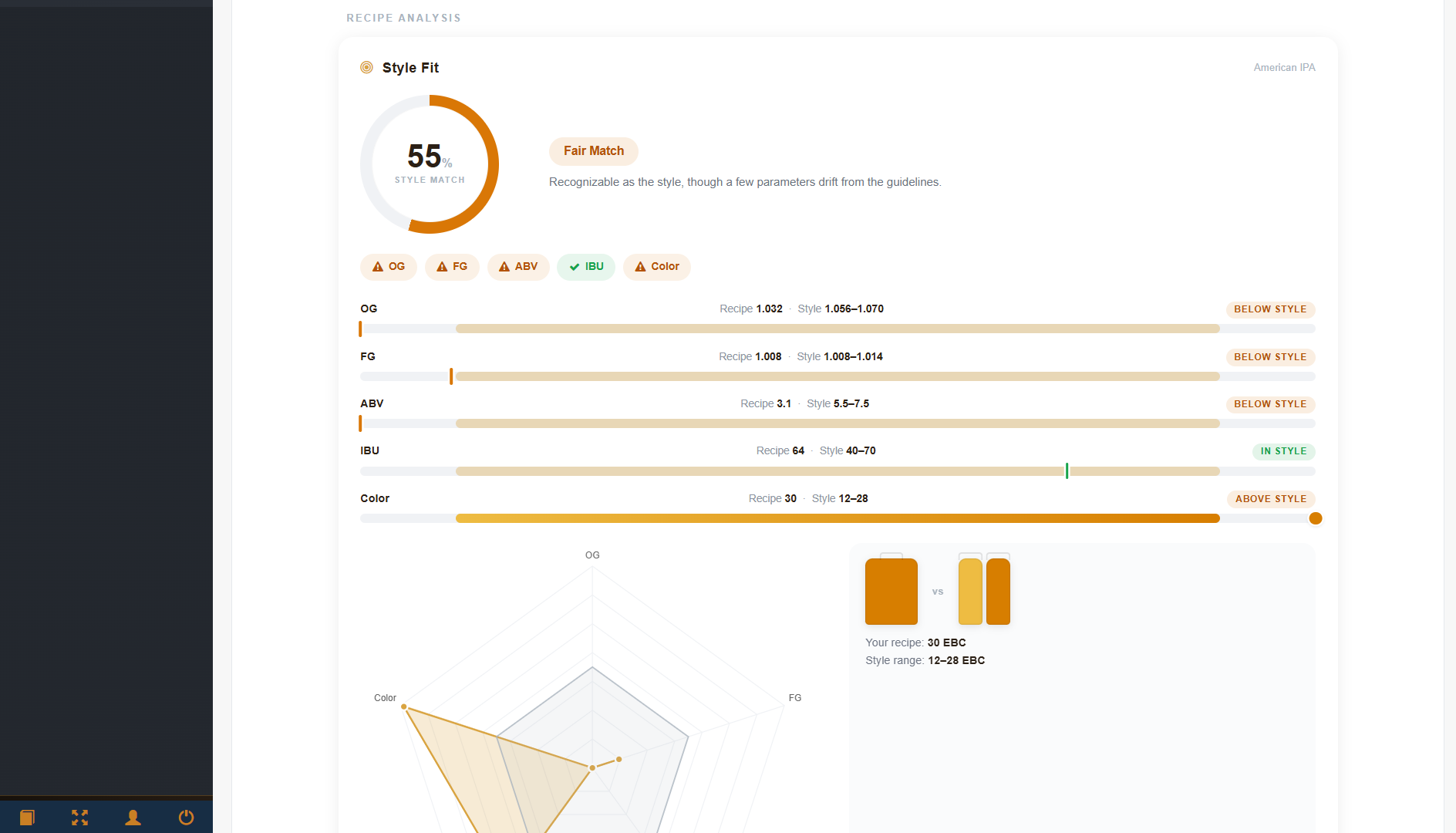Click the FG axis label on radar chart
The image size is (1456, 833).
[x=795, y=698]
